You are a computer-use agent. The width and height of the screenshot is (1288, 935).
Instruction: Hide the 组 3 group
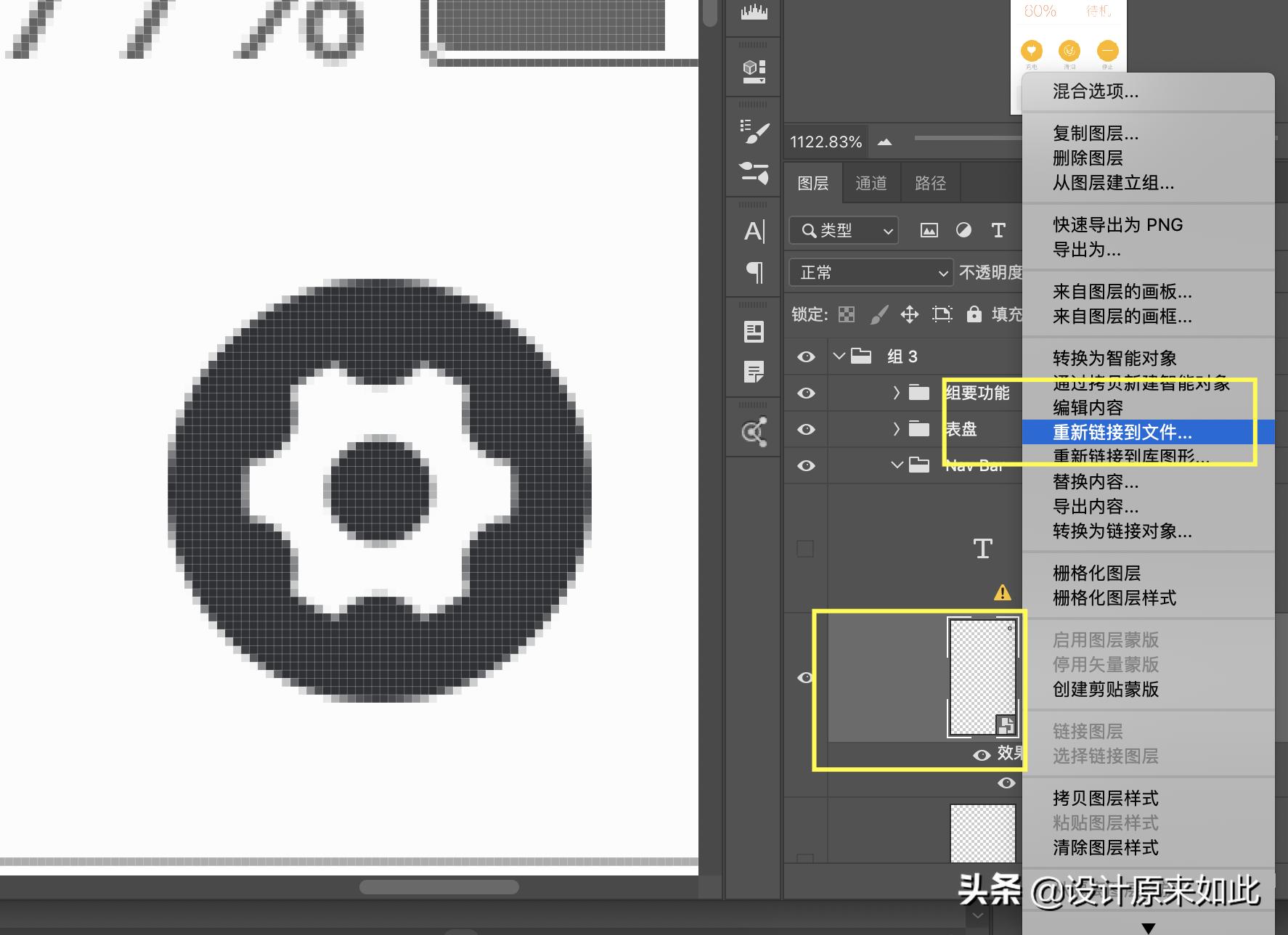pos(806,356)
